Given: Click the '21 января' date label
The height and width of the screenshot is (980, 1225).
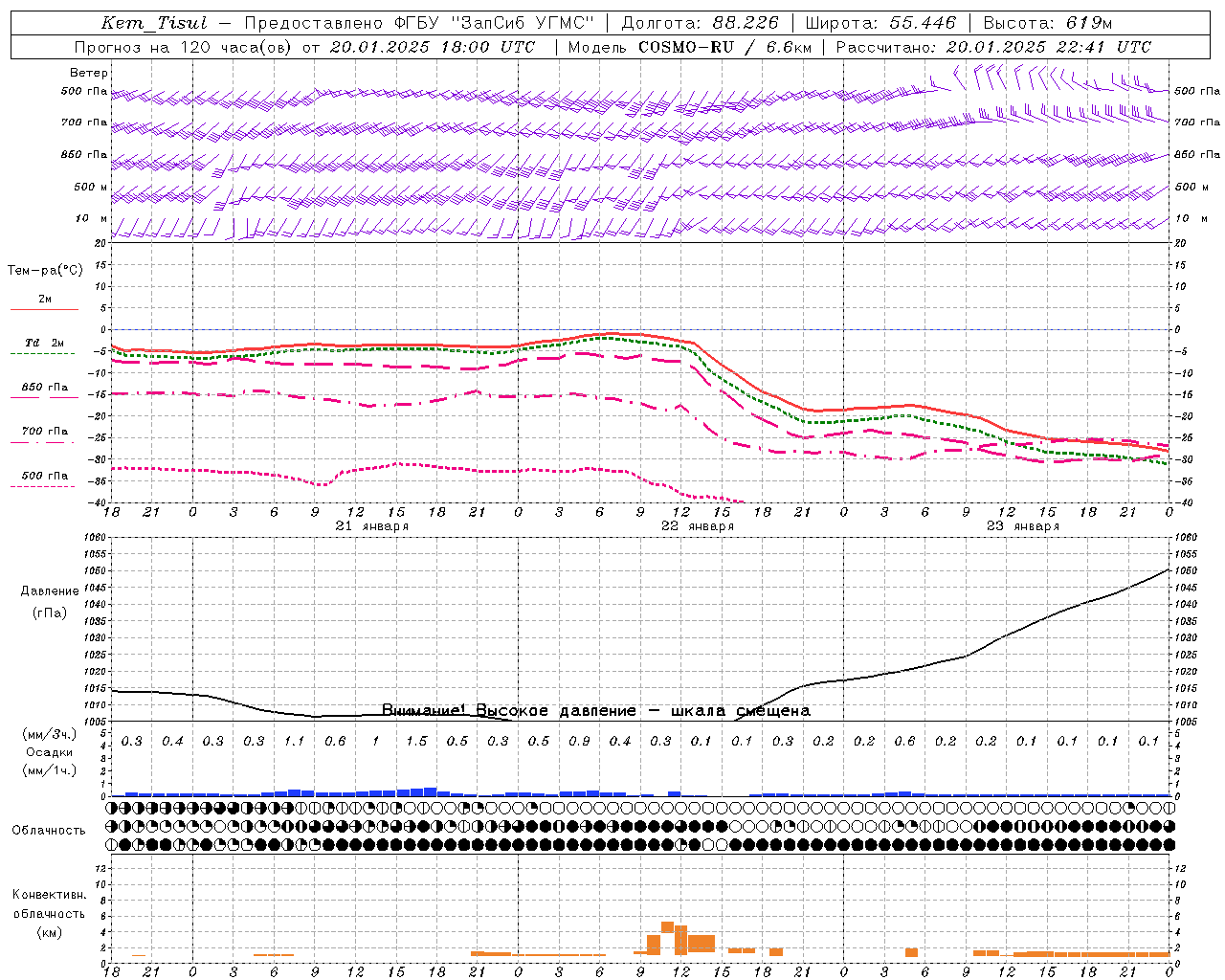Looking at the screenshot, I should point(371,526).
